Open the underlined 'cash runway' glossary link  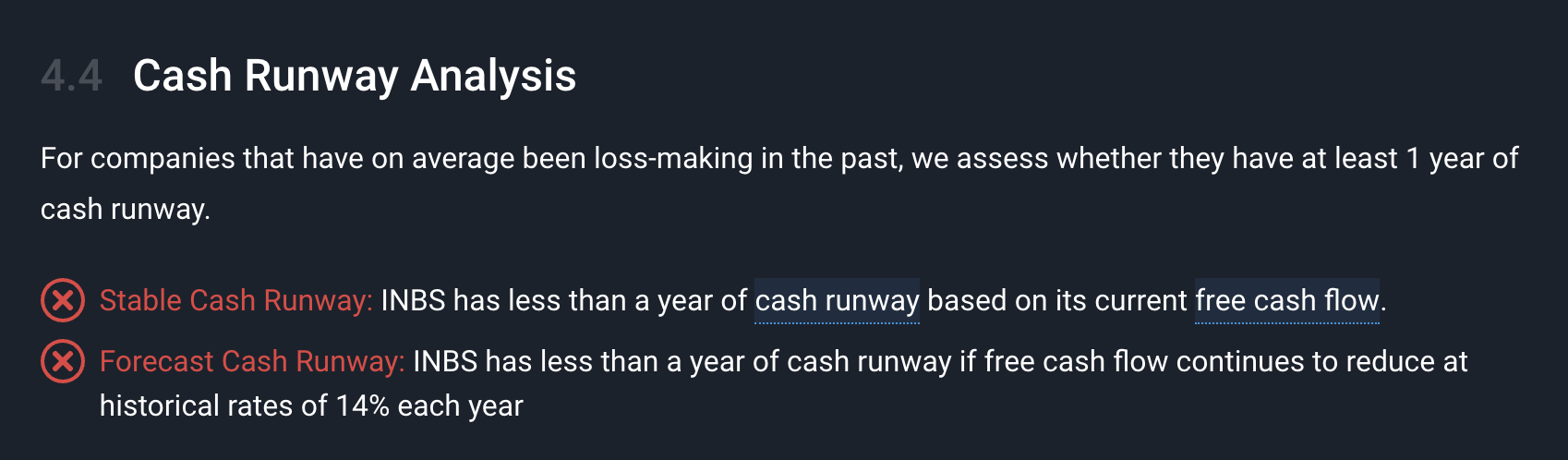click(837, 301)
